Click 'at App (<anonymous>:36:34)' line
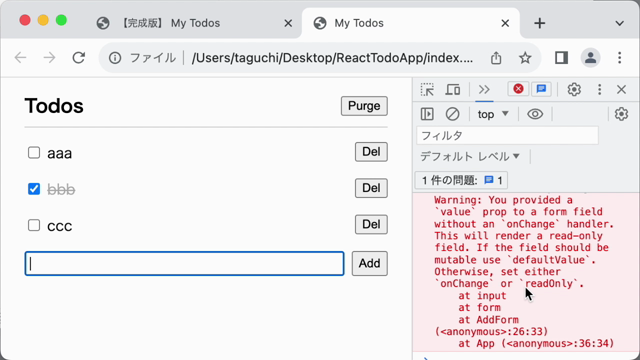 (536, 344)
